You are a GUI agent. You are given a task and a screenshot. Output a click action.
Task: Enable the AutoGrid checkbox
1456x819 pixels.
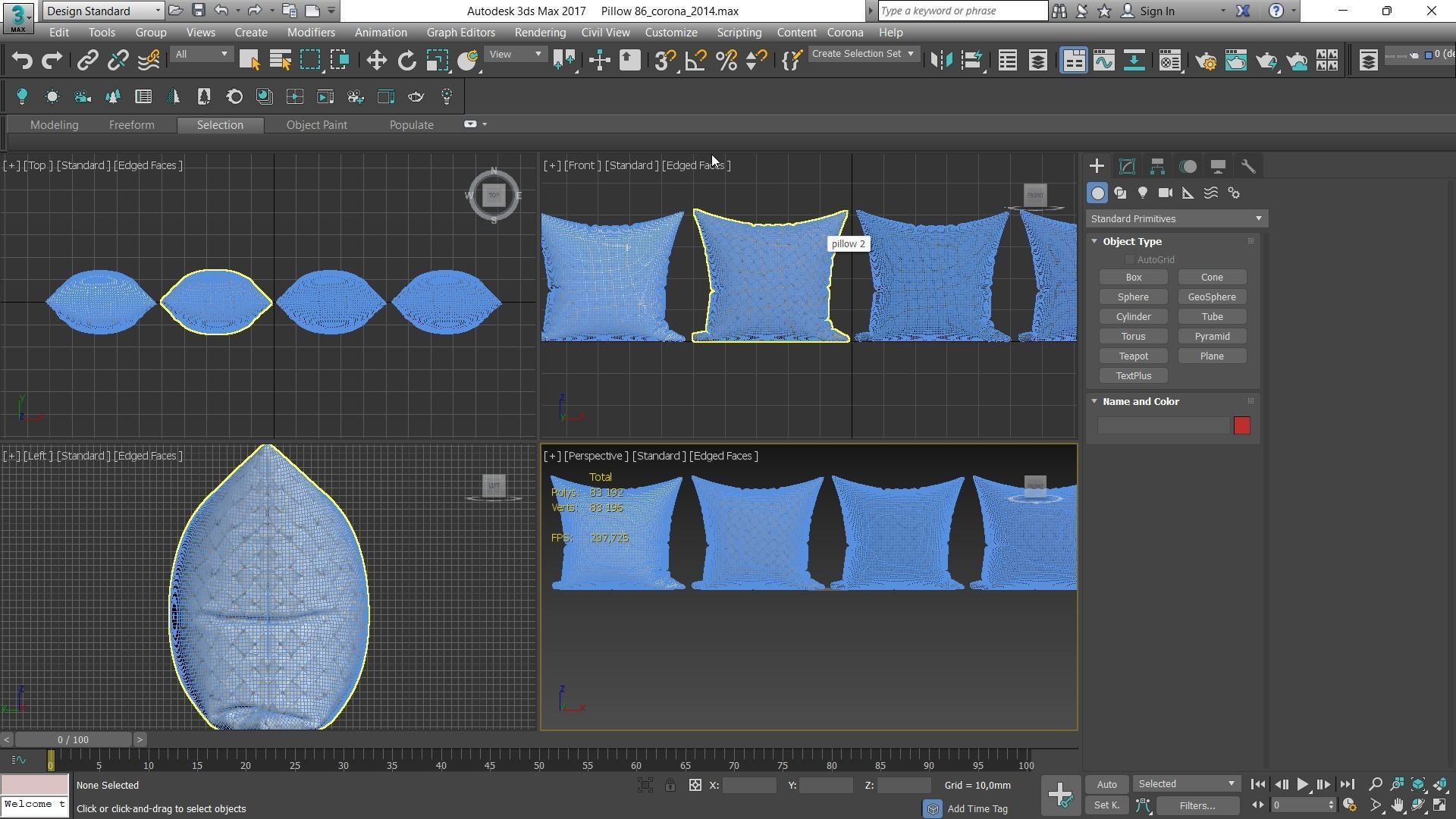(x=1130, y=260)
